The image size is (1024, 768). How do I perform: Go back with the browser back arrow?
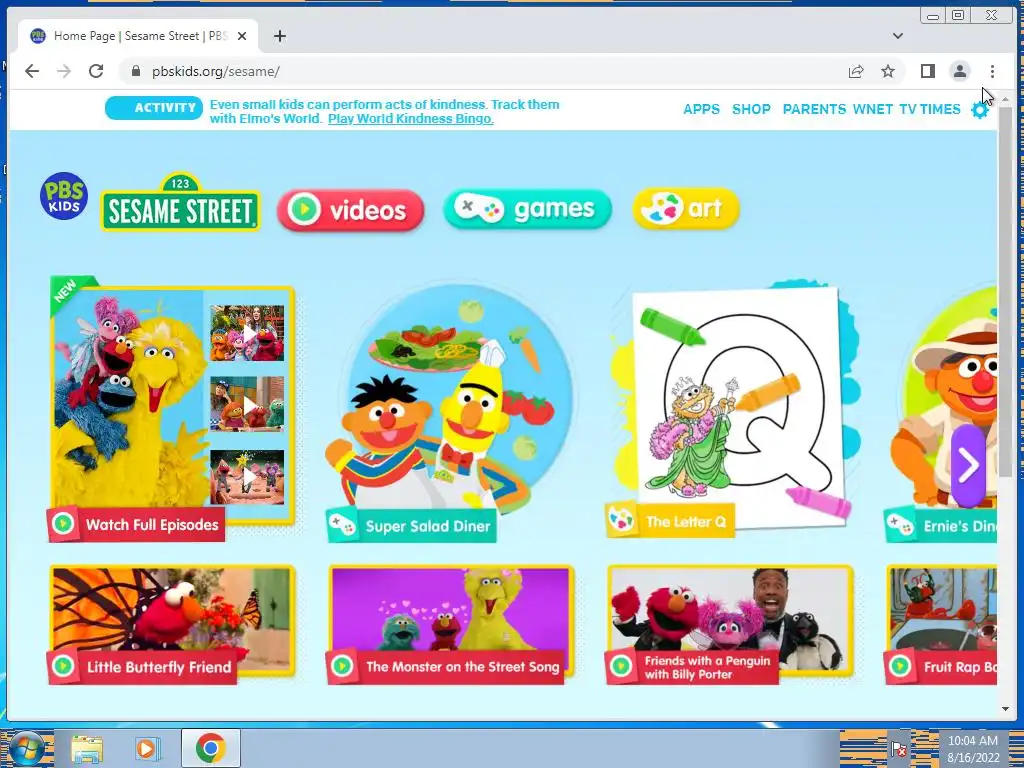[x=31, y=71]
